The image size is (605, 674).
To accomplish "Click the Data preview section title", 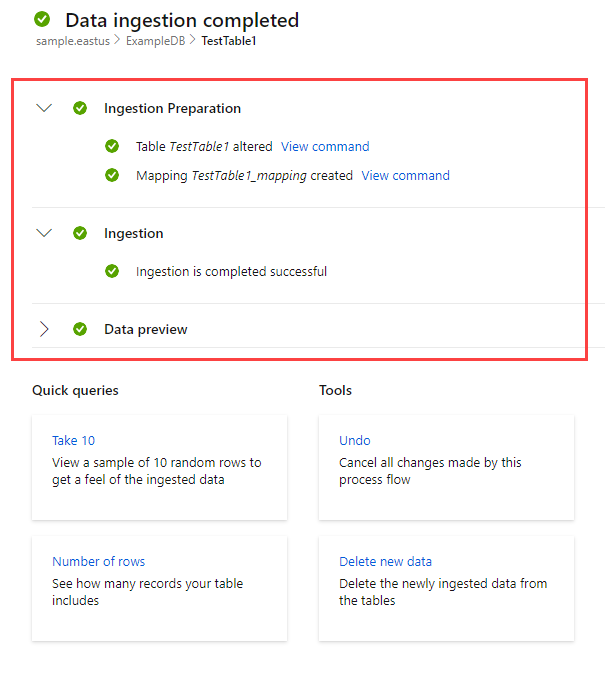I will (x=145, y=329).
